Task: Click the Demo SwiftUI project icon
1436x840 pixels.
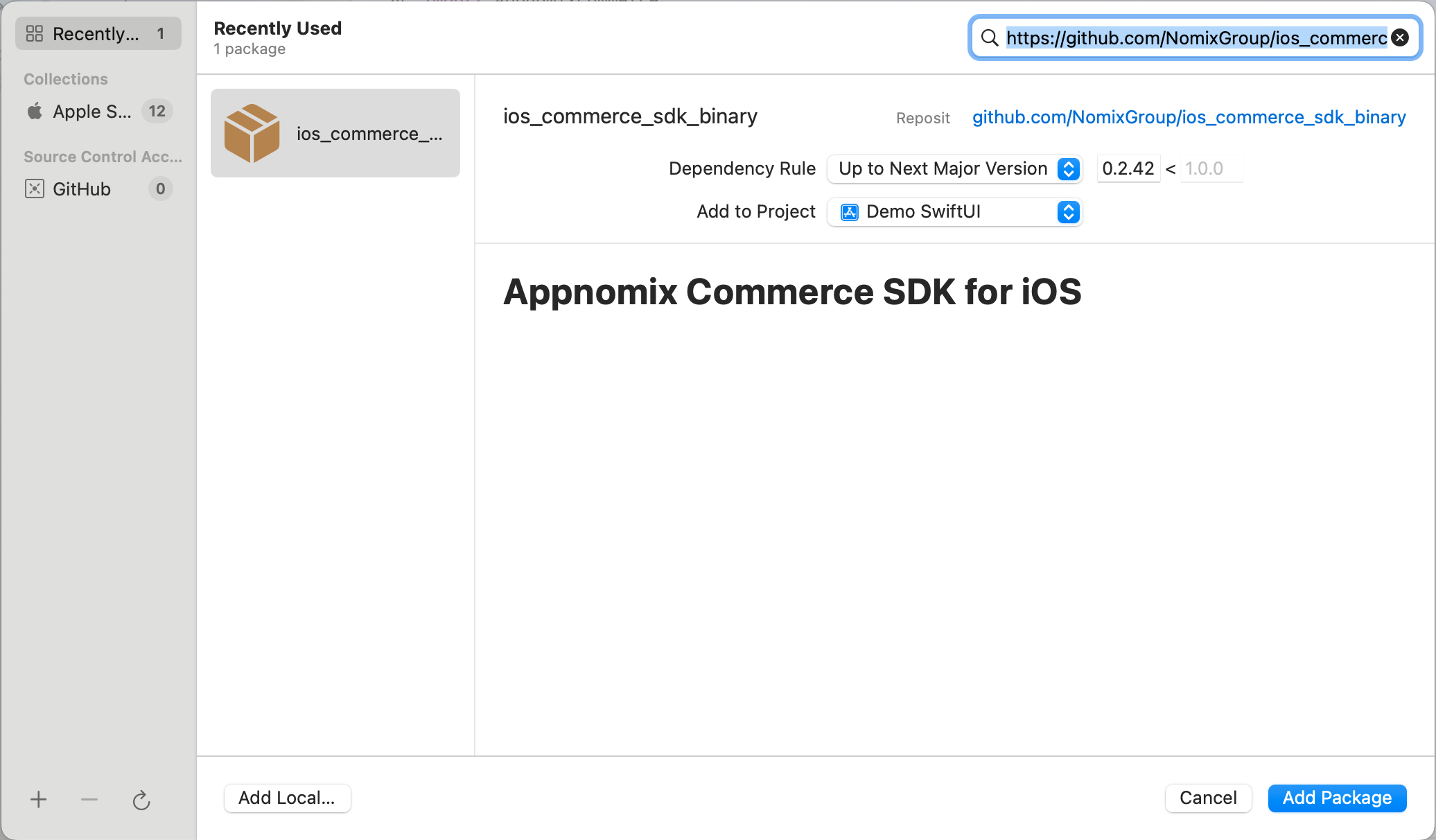Action: pyautogui.click(x=850, y=212)
